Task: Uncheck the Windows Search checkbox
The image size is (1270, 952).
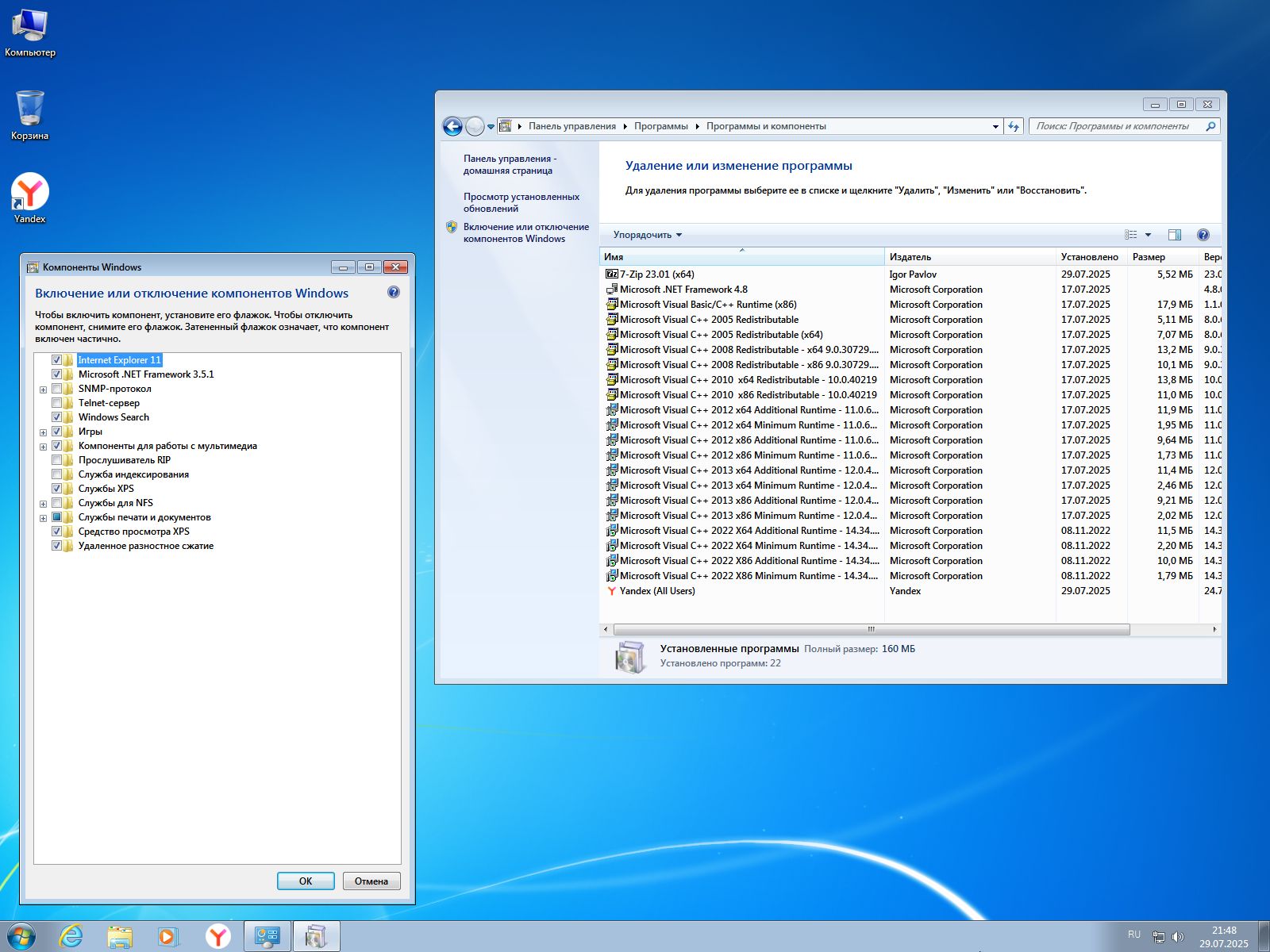Action: 56,417
